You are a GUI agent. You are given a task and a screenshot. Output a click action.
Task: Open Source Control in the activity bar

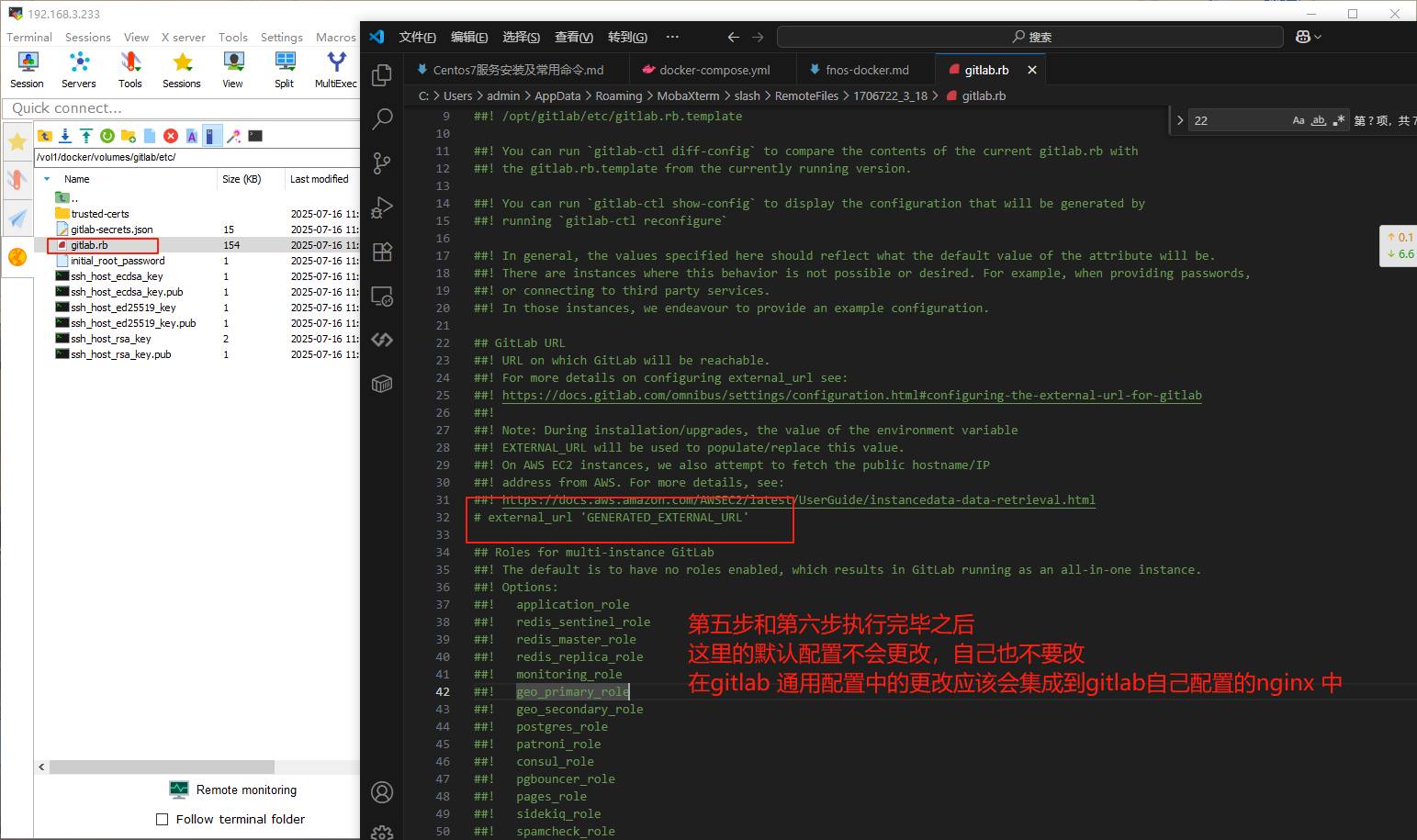(382, 163)
